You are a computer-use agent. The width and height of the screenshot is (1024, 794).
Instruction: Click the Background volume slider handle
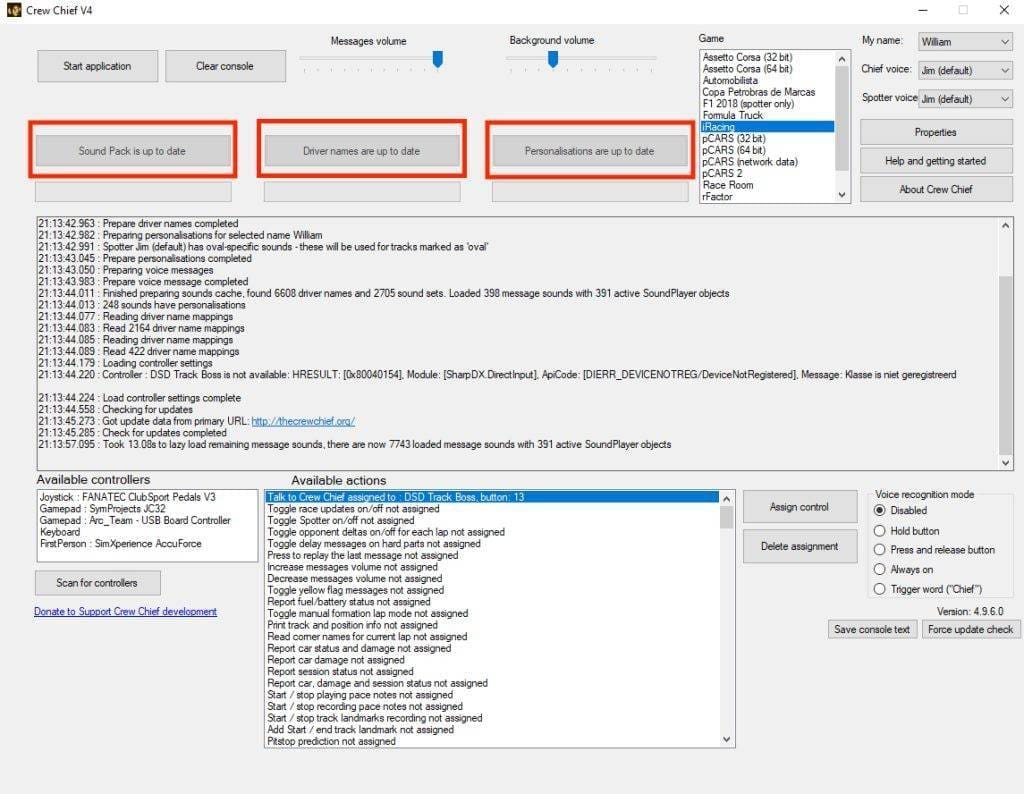pos(552,60)
